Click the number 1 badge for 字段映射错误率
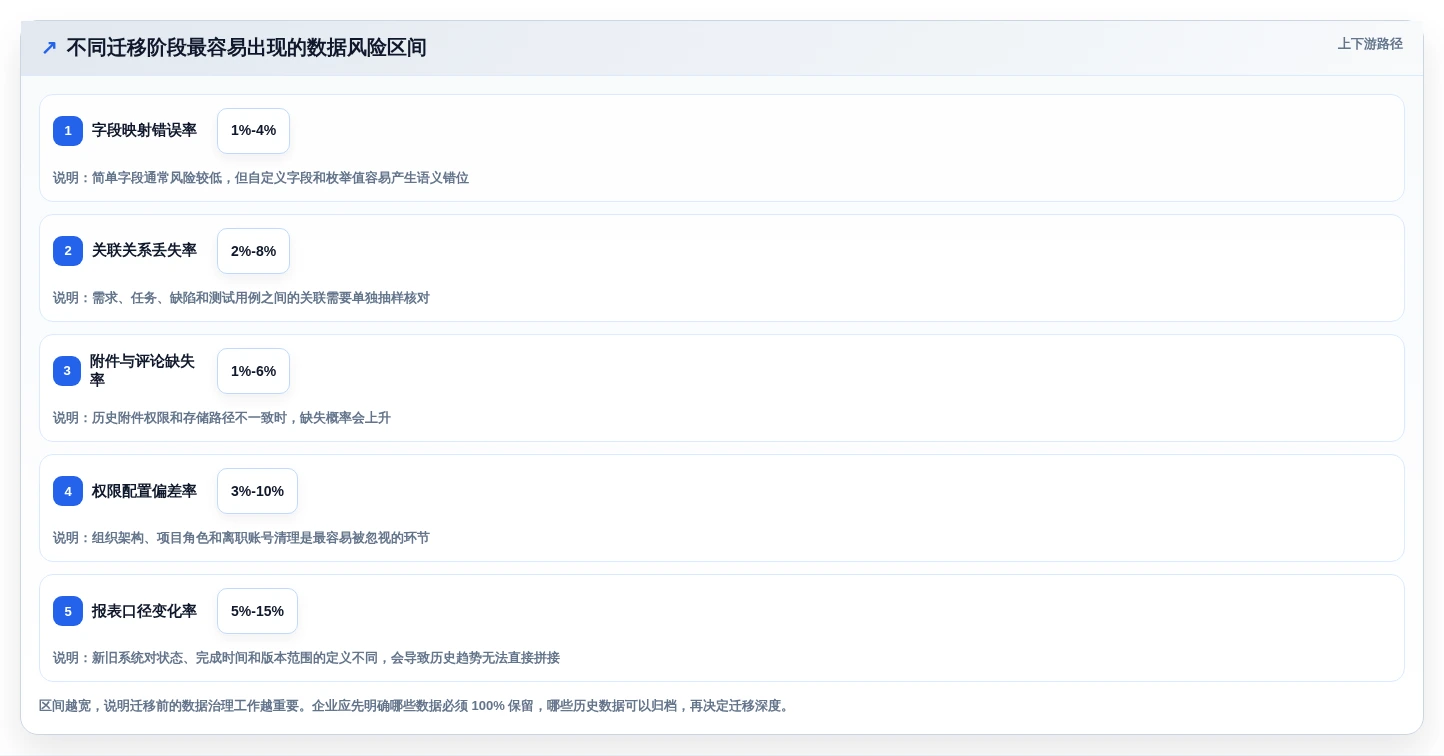 point(68,131)
